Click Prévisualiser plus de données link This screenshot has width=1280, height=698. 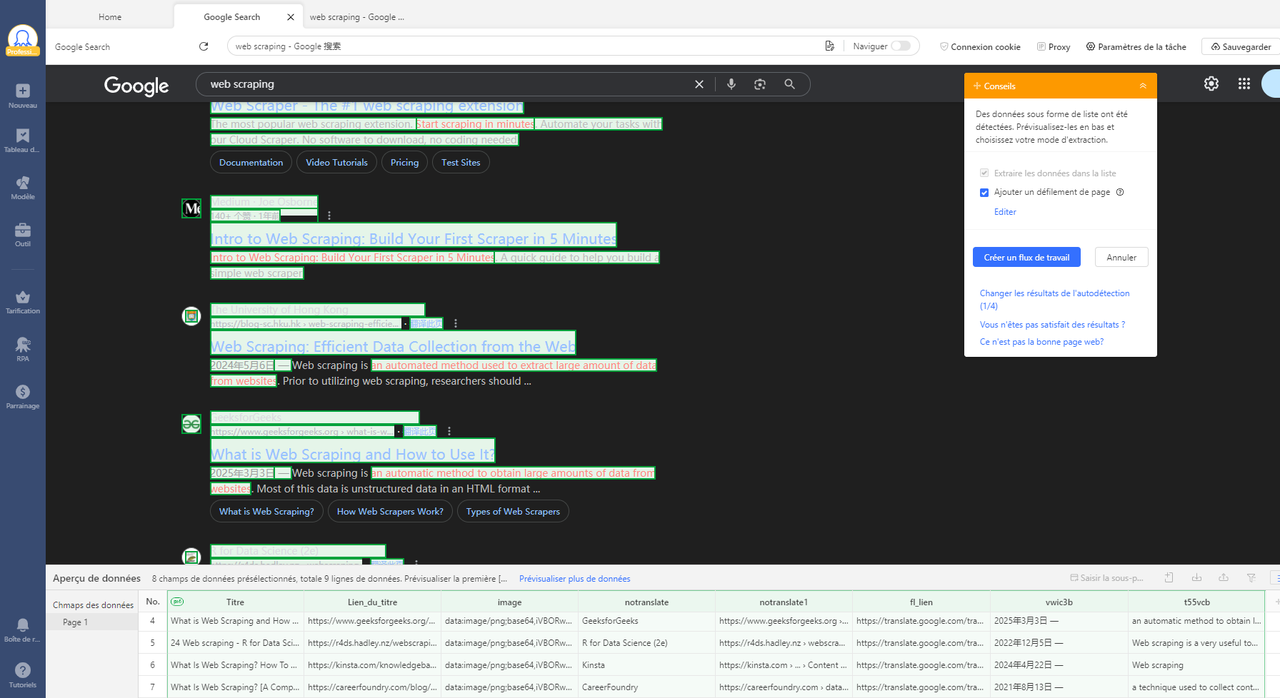[x=574, y=579]
